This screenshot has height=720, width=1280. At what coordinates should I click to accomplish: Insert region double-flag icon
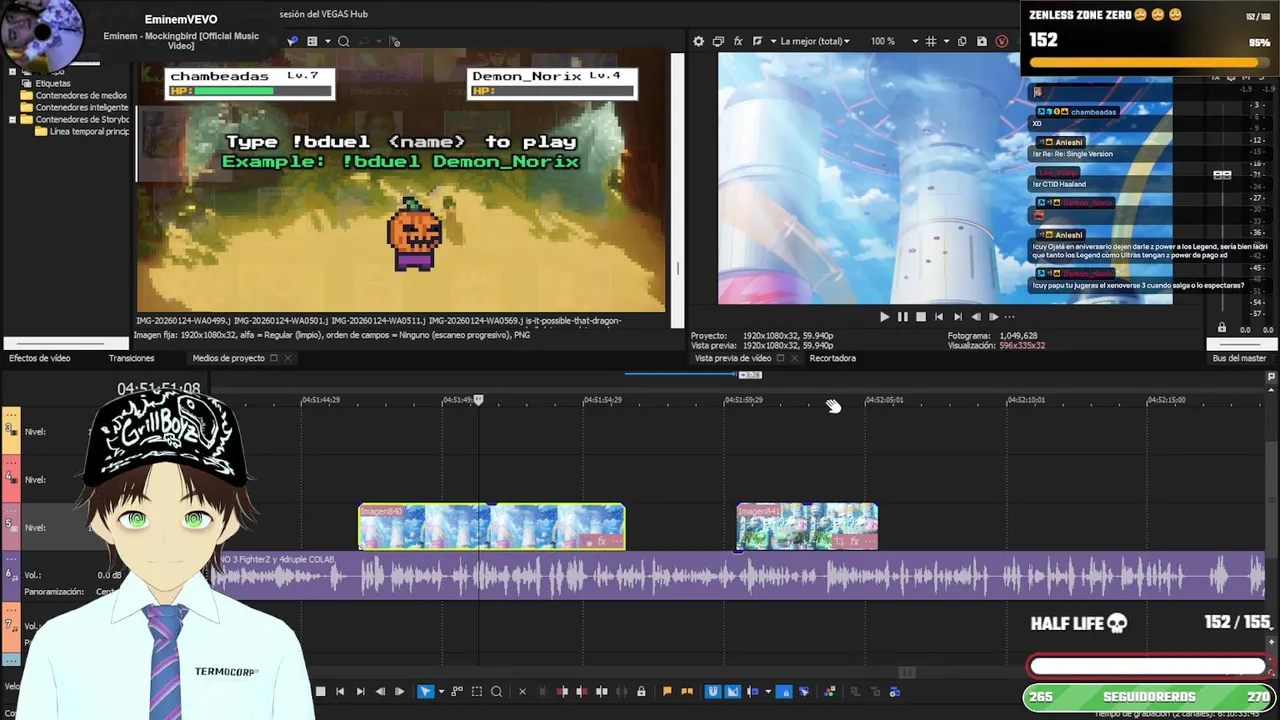click(687, 691)
